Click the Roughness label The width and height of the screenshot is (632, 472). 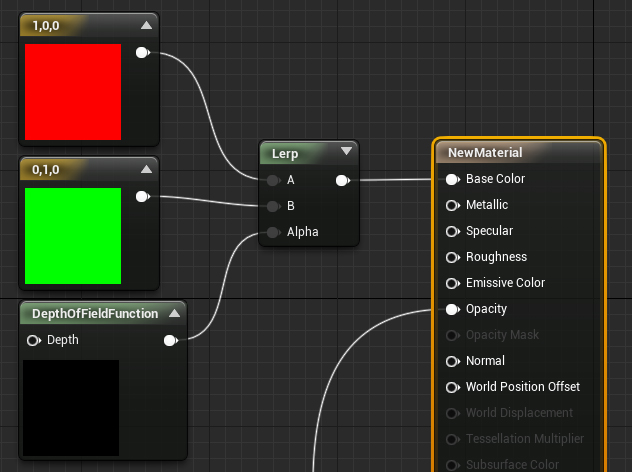(496, 257)
